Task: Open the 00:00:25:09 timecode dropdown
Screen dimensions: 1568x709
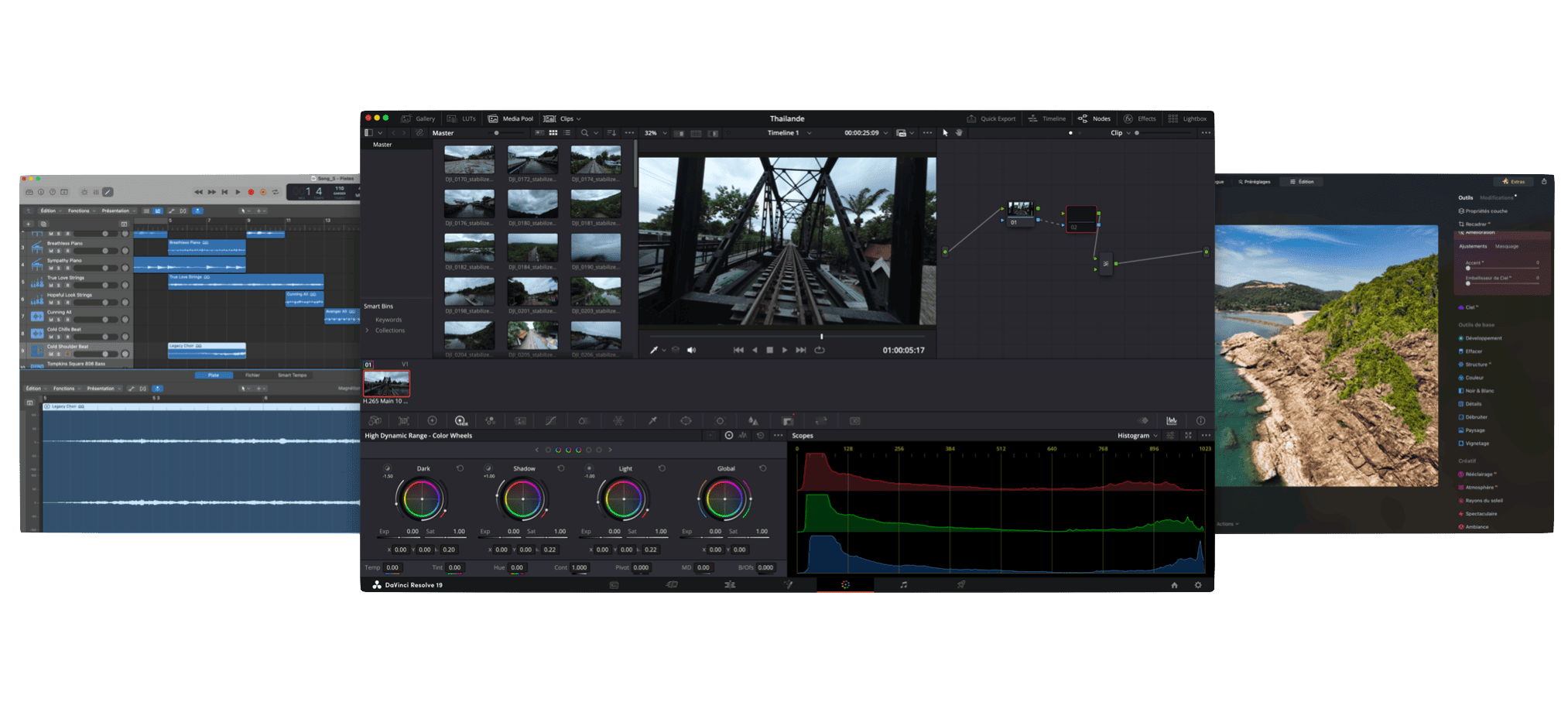Action: (x=866, y=133)
